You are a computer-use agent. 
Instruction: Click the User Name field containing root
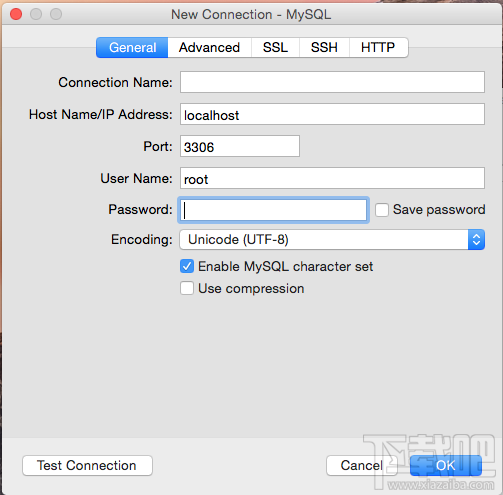point(332,178)
